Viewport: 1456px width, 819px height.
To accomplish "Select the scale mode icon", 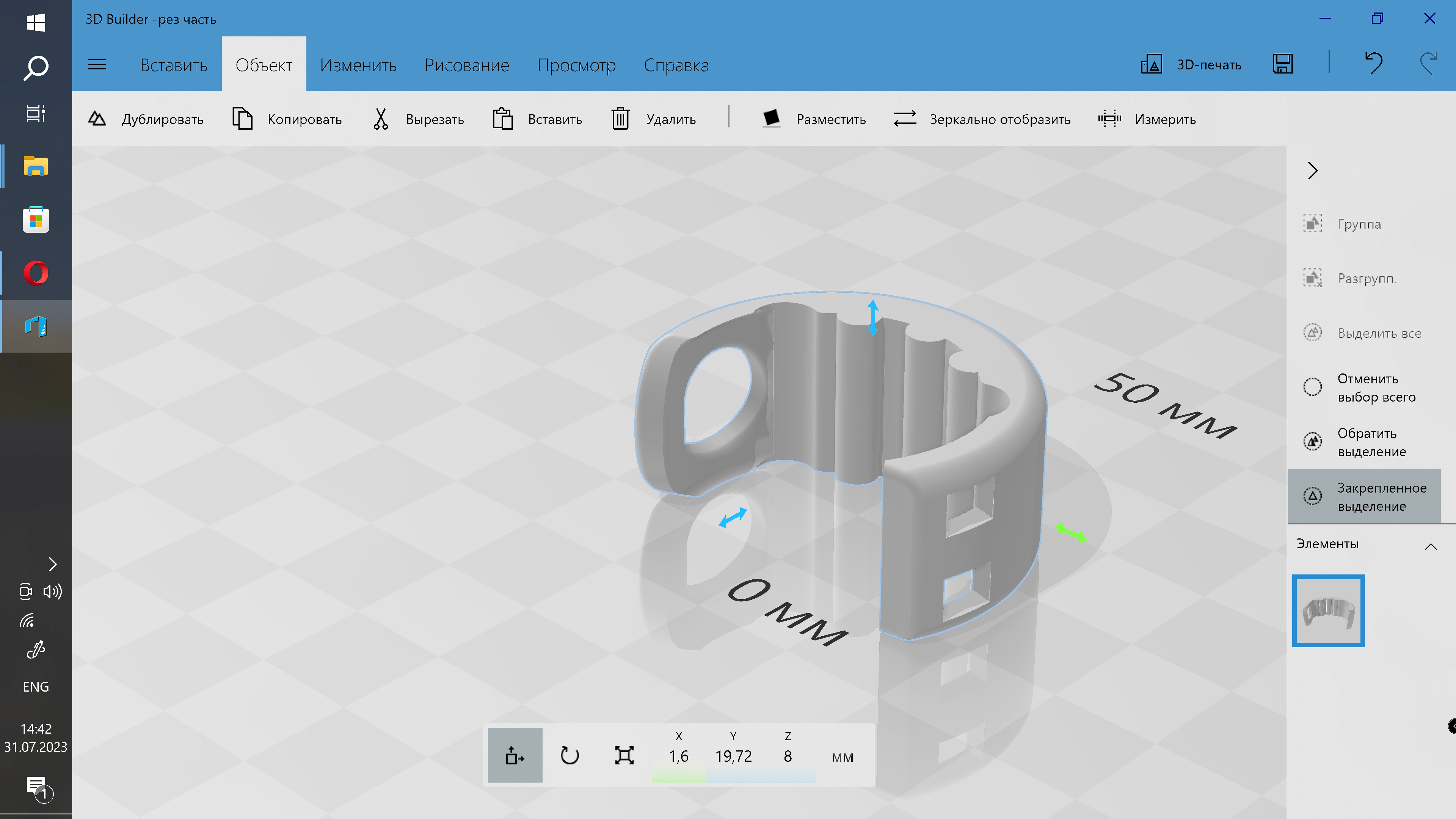I will click(624, 756).
